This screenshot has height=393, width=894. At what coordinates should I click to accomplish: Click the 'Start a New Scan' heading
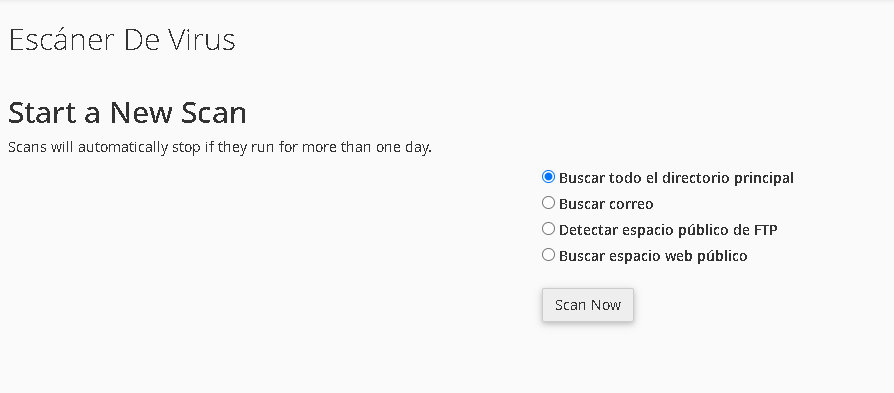tap(127, 112)
